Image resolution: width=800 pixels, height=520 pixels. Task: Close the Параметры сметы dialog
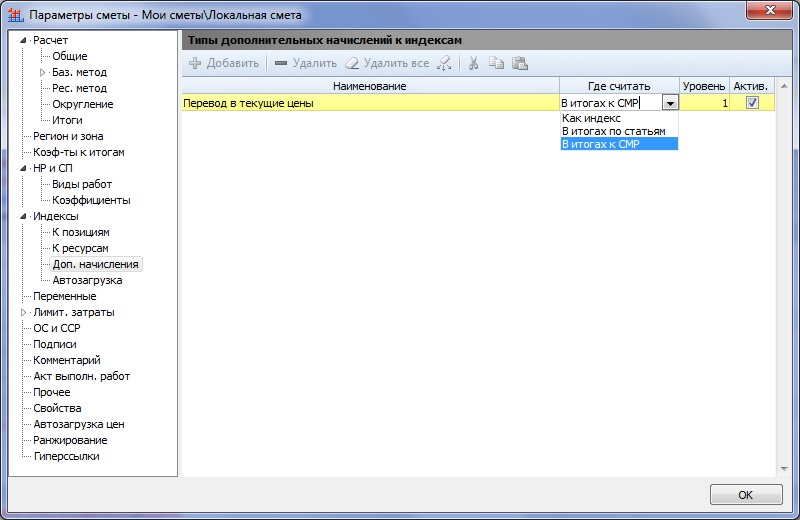pyautogui.click(x=770, y=10)
